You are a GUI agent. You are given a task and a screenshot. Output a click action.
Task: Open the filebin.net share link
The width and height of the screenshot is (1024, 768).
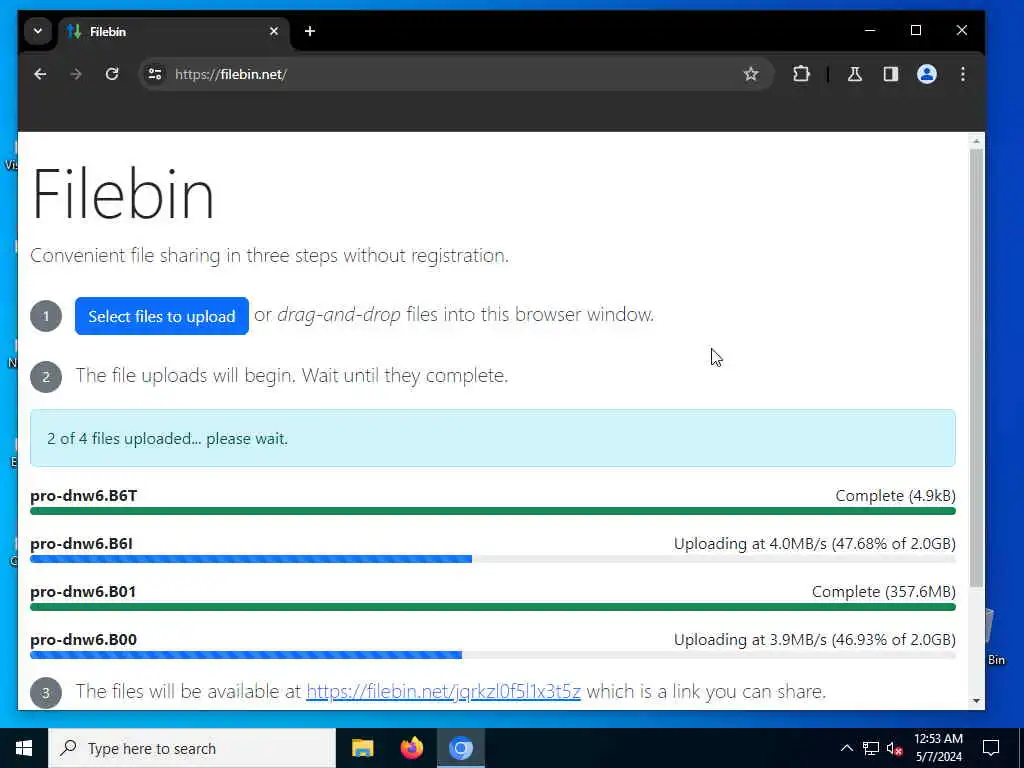point(443,692)
